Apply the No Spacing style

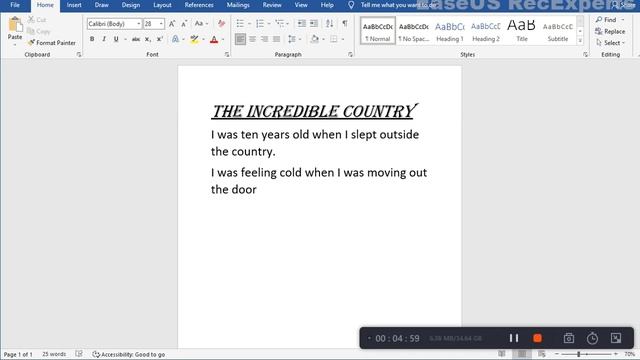coord(413,31)
